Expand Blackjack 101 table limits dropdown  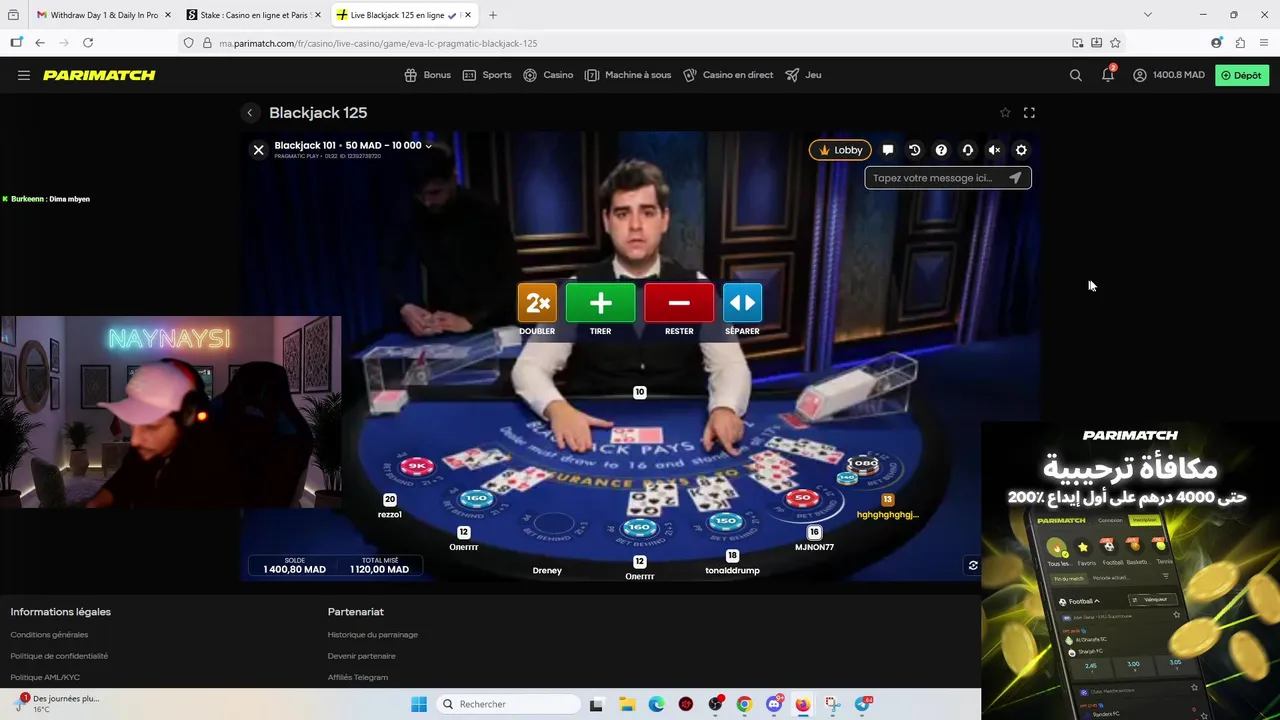coord(428,146)
